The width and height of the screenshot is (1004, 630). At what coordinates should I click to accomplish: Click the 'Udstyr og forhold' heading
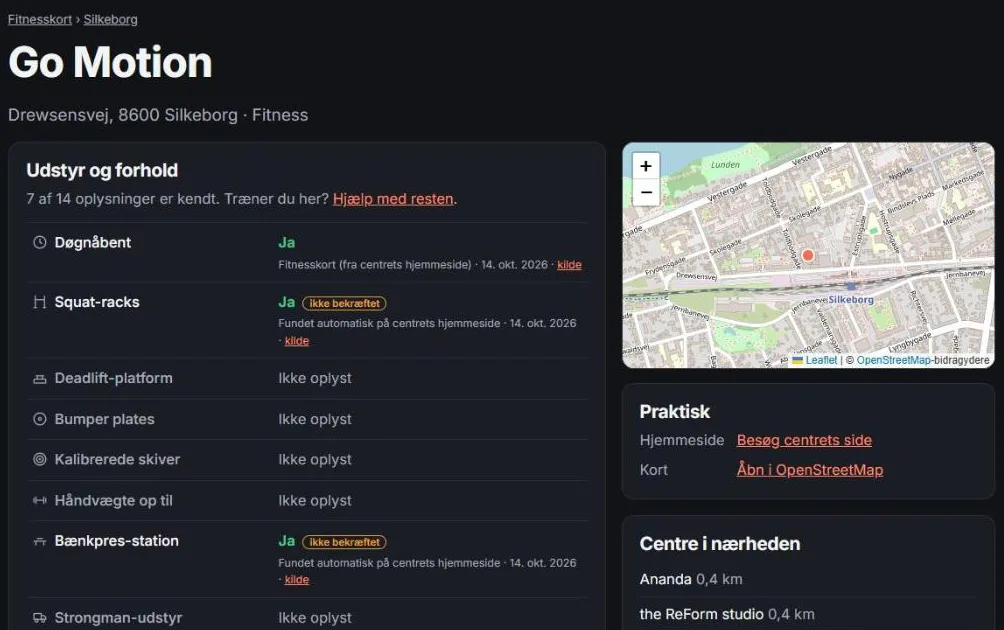pos(102,170)
